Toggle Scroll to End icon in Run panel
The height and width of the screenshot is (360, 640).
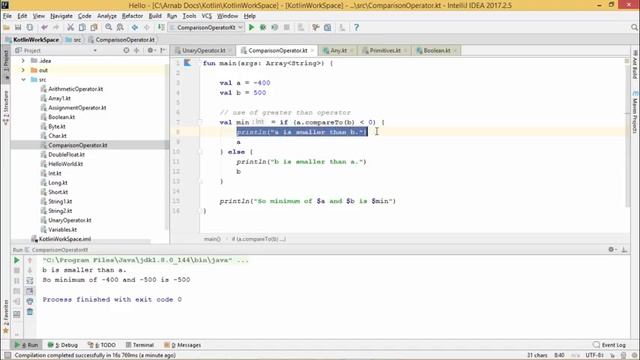click(30, 291)
